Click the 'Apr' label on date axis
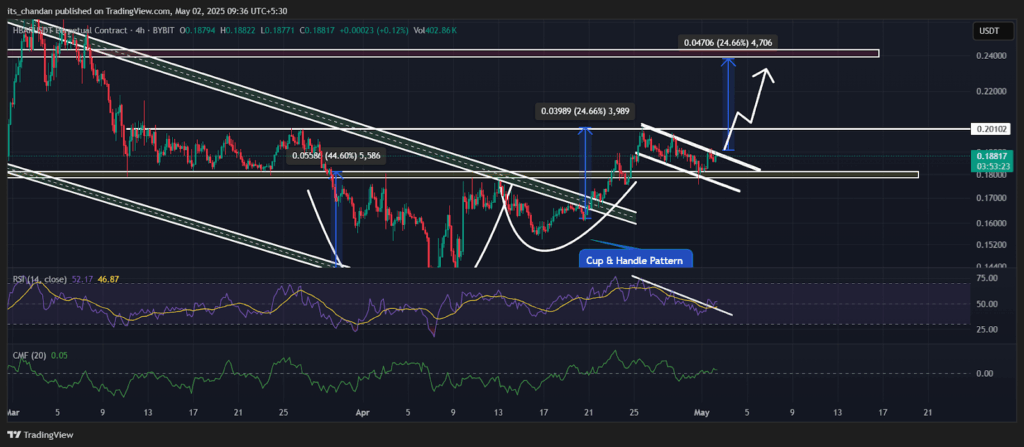The image size is (1024, 447). (364, 413)
